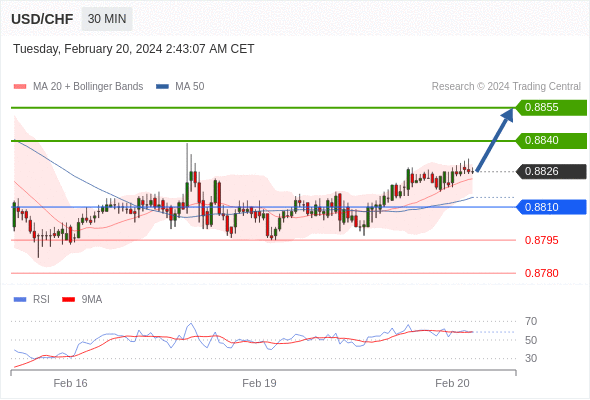Click the green 0.8840 resistance price tag
This screenshot has width=590, height=400.
click(551, 141)
